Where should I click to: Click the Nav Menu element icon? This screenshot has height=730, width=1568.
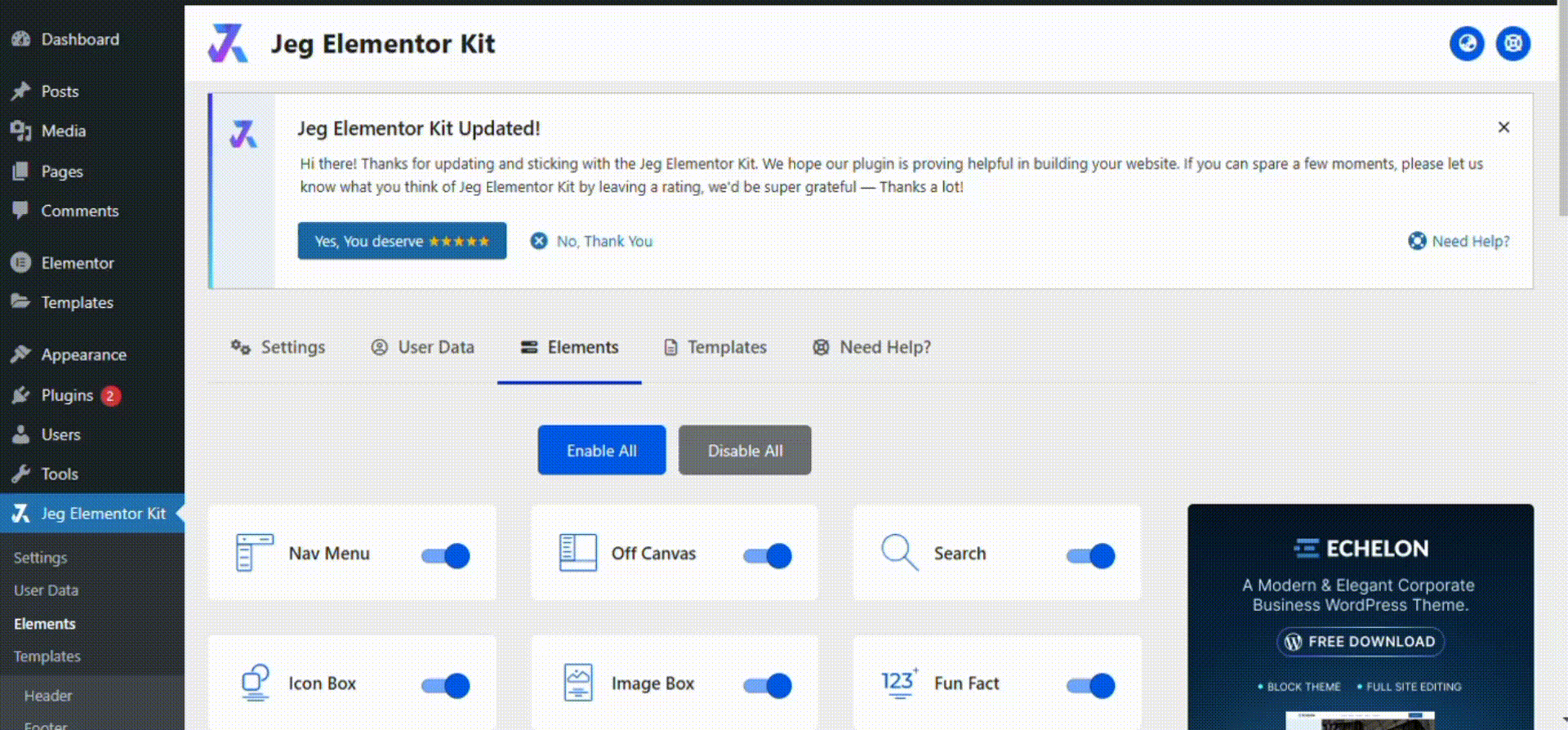(254, 553)
